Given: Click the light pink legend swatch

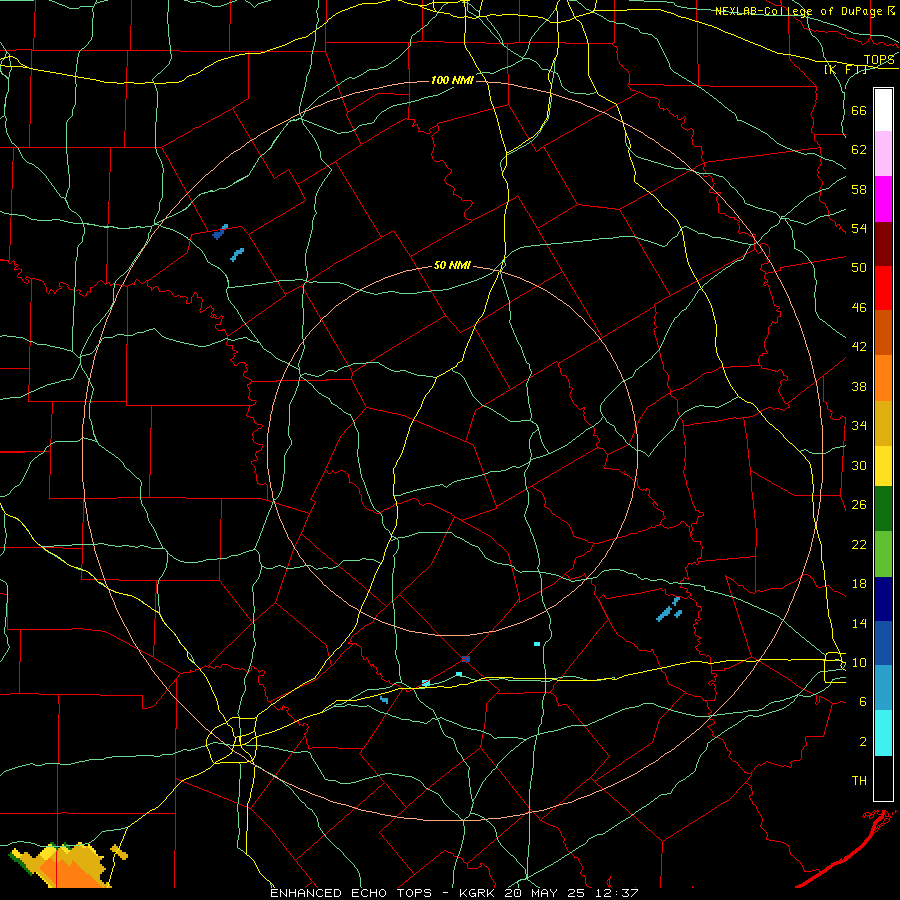Looking at the screenshot, I should pos(883,154).
